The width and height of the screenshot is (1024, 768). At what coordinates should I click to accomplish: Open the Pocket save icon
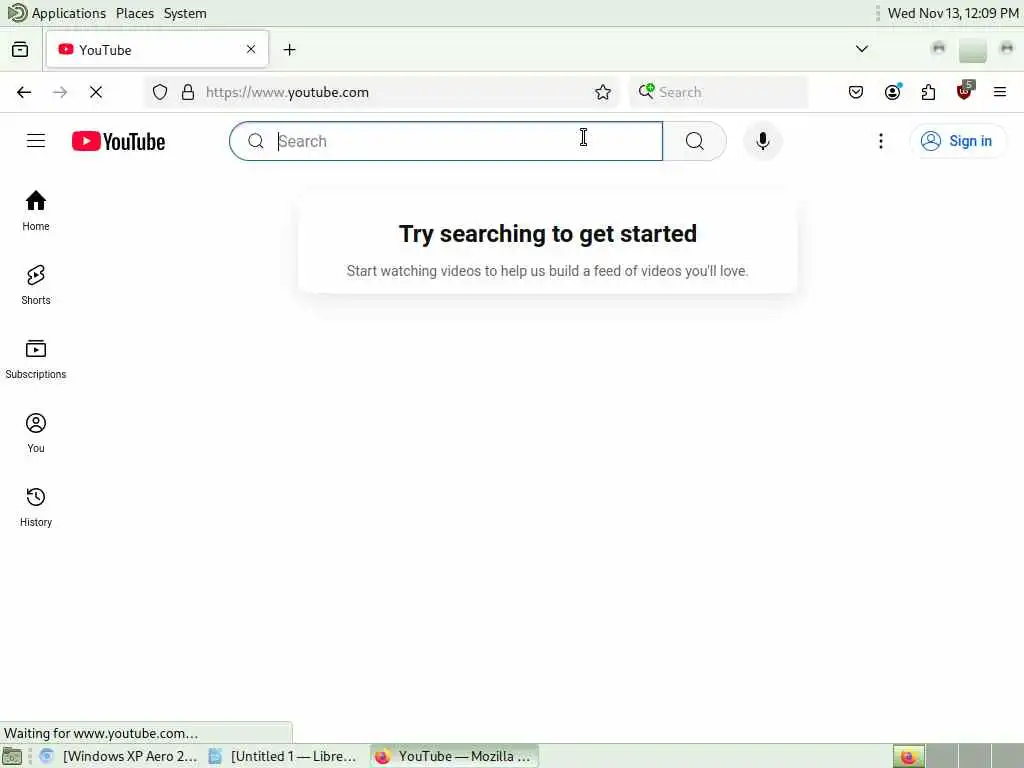click(x=856, y=92)
